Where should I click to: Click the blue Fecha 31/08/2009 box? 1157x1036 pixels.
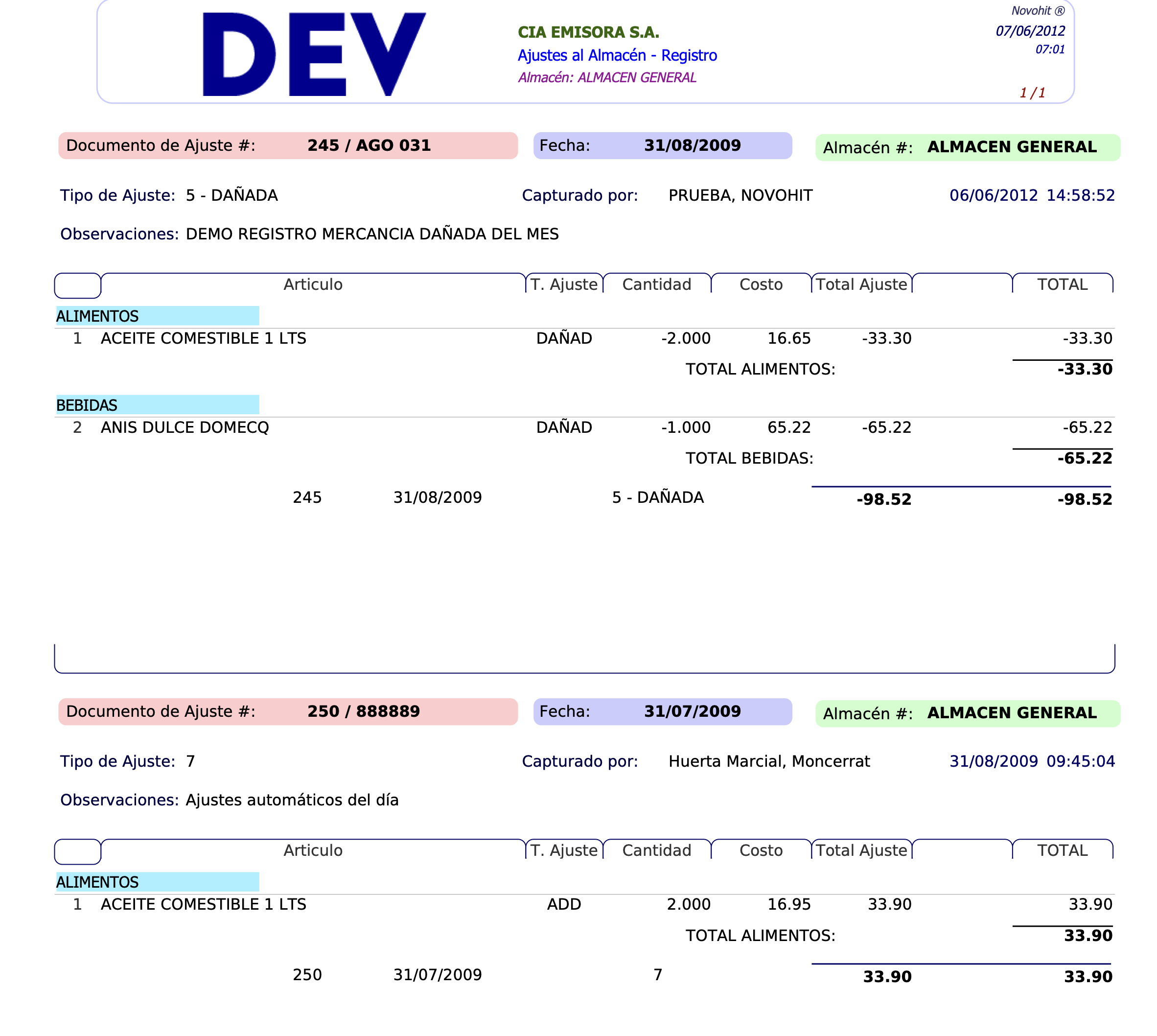(662, 146)
